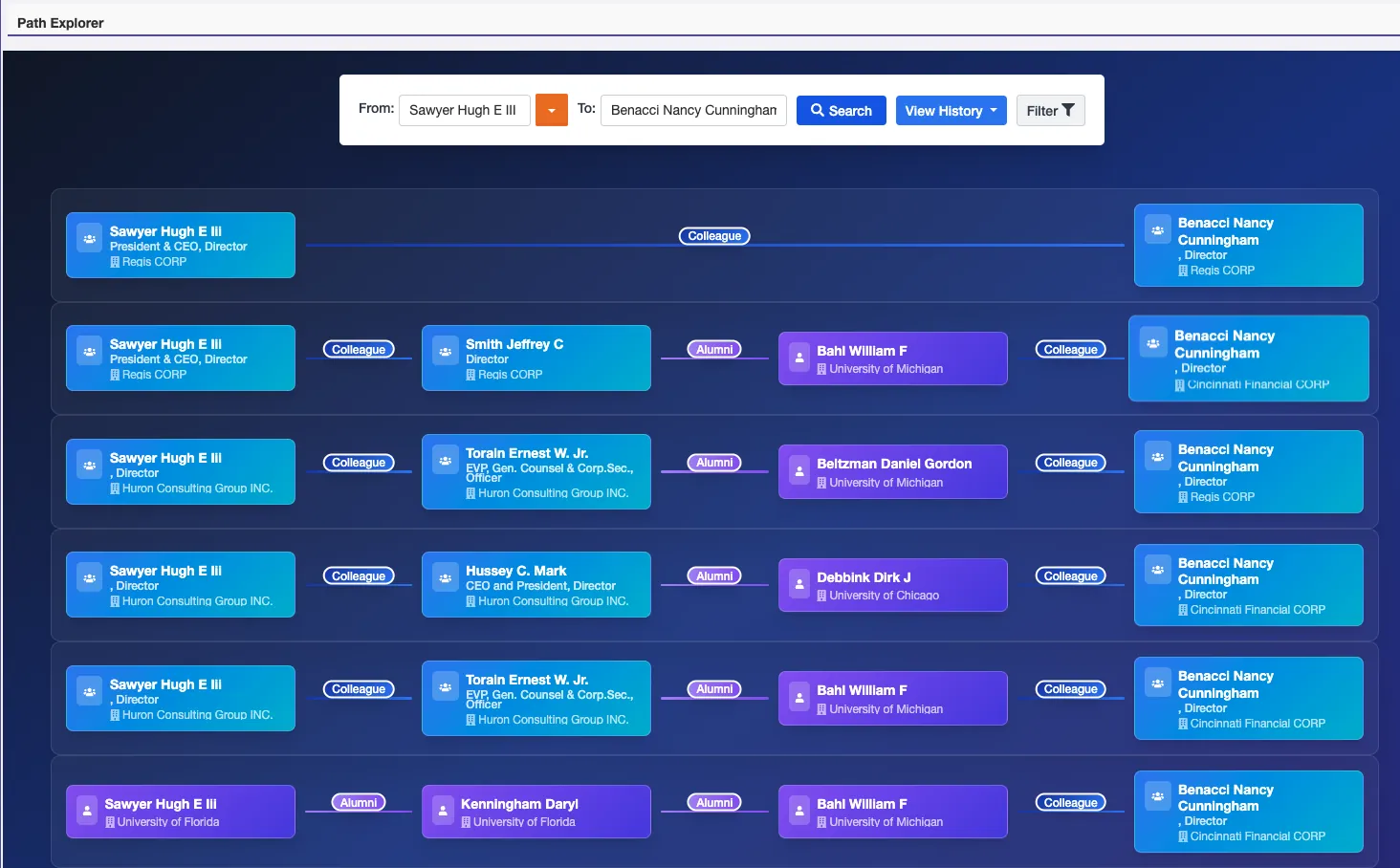
Task: Click the orange dropdown arrow next to From field
Action: [x=552, y=110]
